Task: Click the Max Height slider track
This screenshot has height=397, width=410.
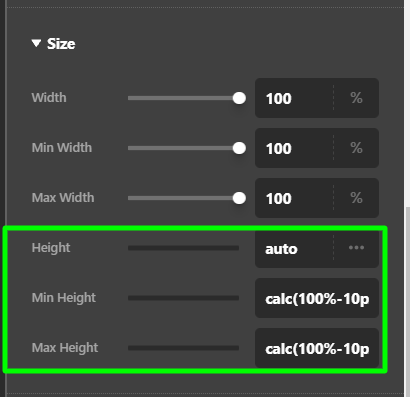Action: pos(183,348)
